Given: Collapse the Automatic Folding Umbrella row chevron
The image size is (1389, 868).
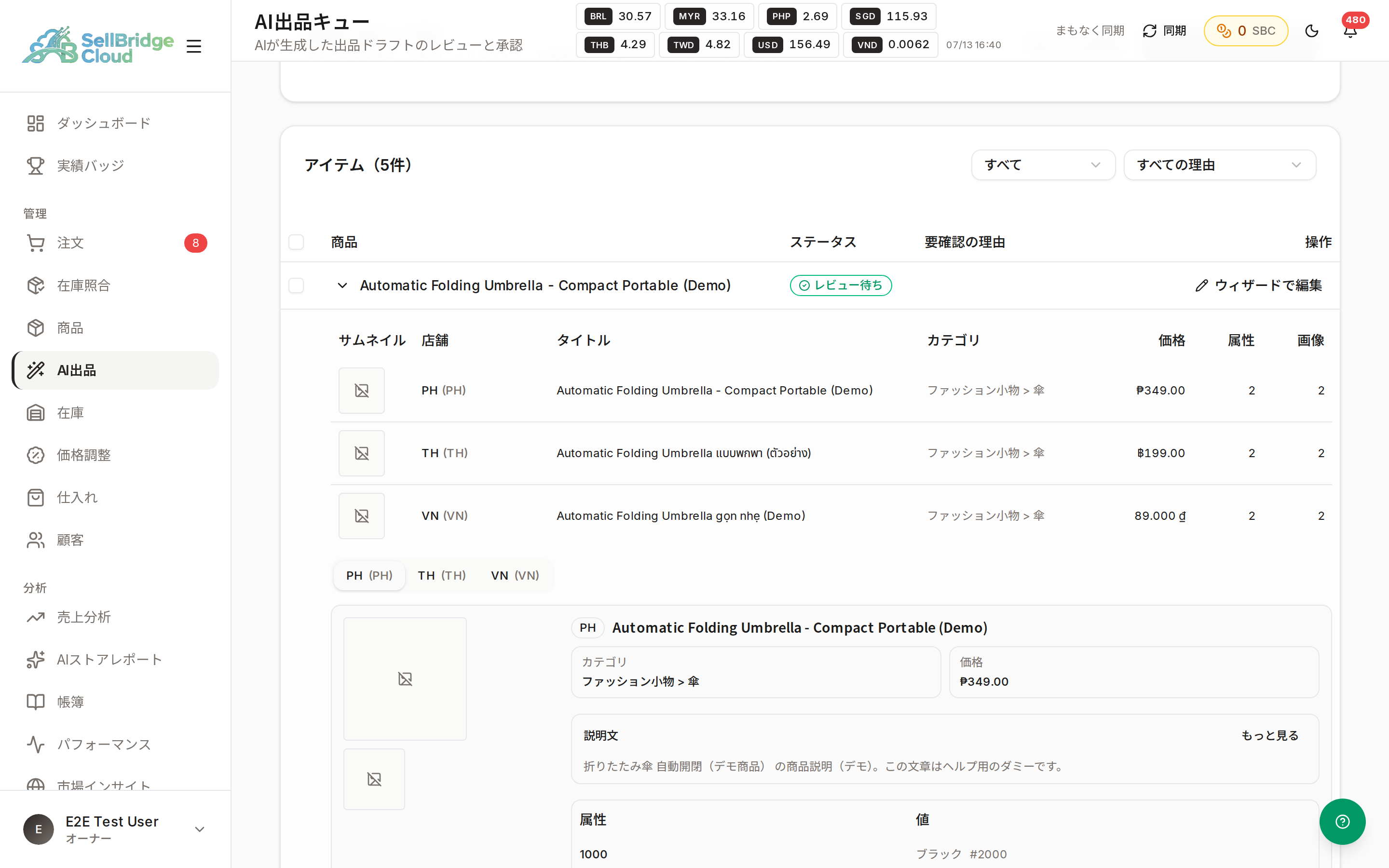Looking at the screenshot, I should (x=342, y=285).
